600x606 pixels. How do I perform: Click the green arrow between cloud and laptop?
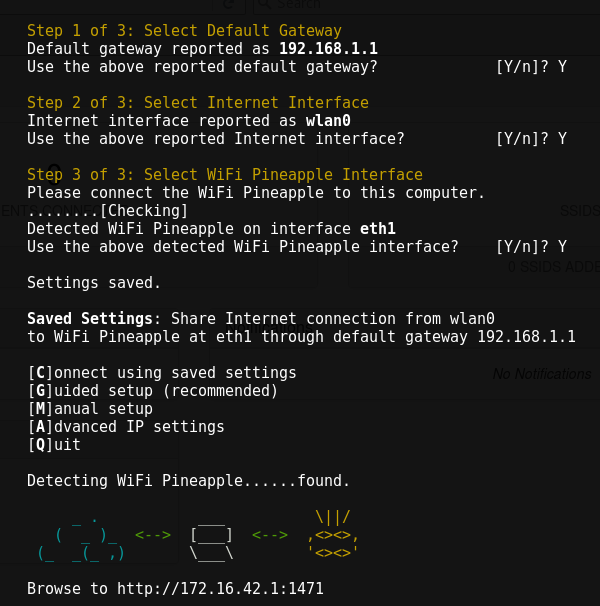(153, 535)
